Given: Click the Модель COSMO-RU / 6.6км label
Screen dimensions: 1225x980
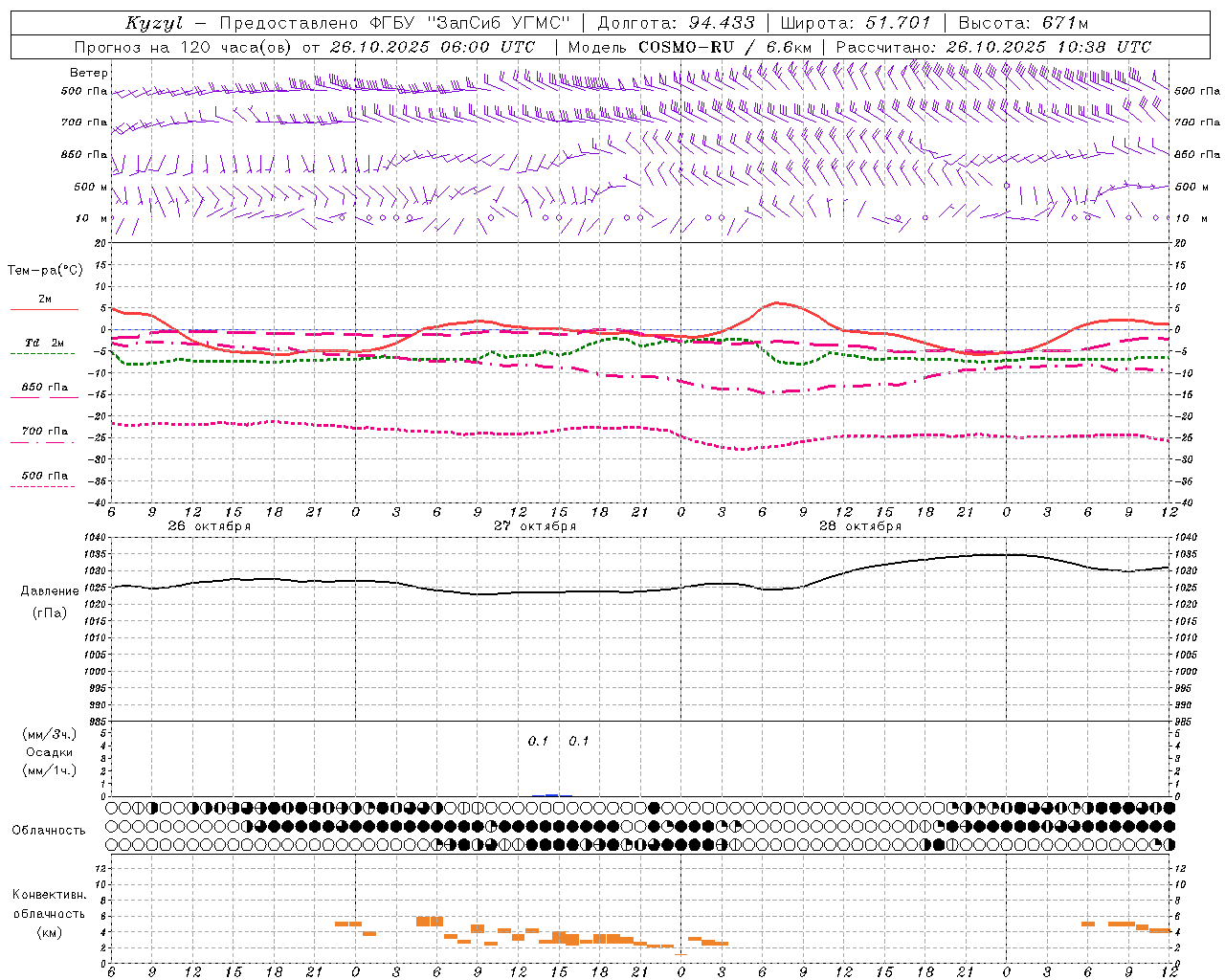Looking at the screenshot, I should point(690,47).
